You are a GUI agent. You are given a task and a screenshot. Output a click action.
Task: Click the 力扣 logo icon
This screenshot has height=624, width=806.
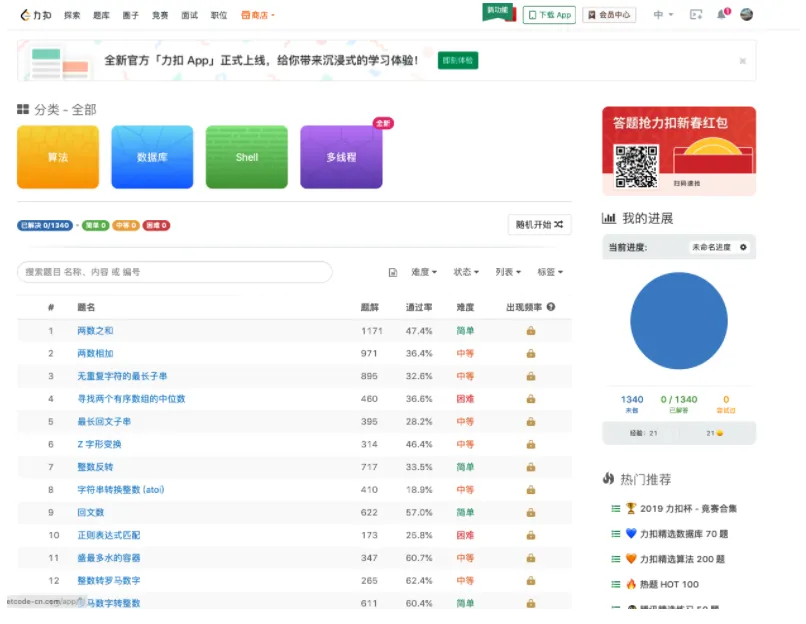(x=27, y=14)
